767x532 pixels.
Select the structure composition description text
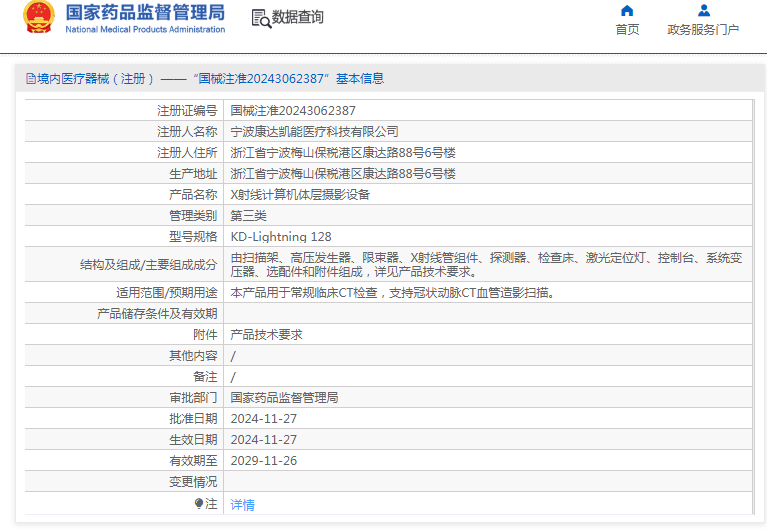click(486, 265)
